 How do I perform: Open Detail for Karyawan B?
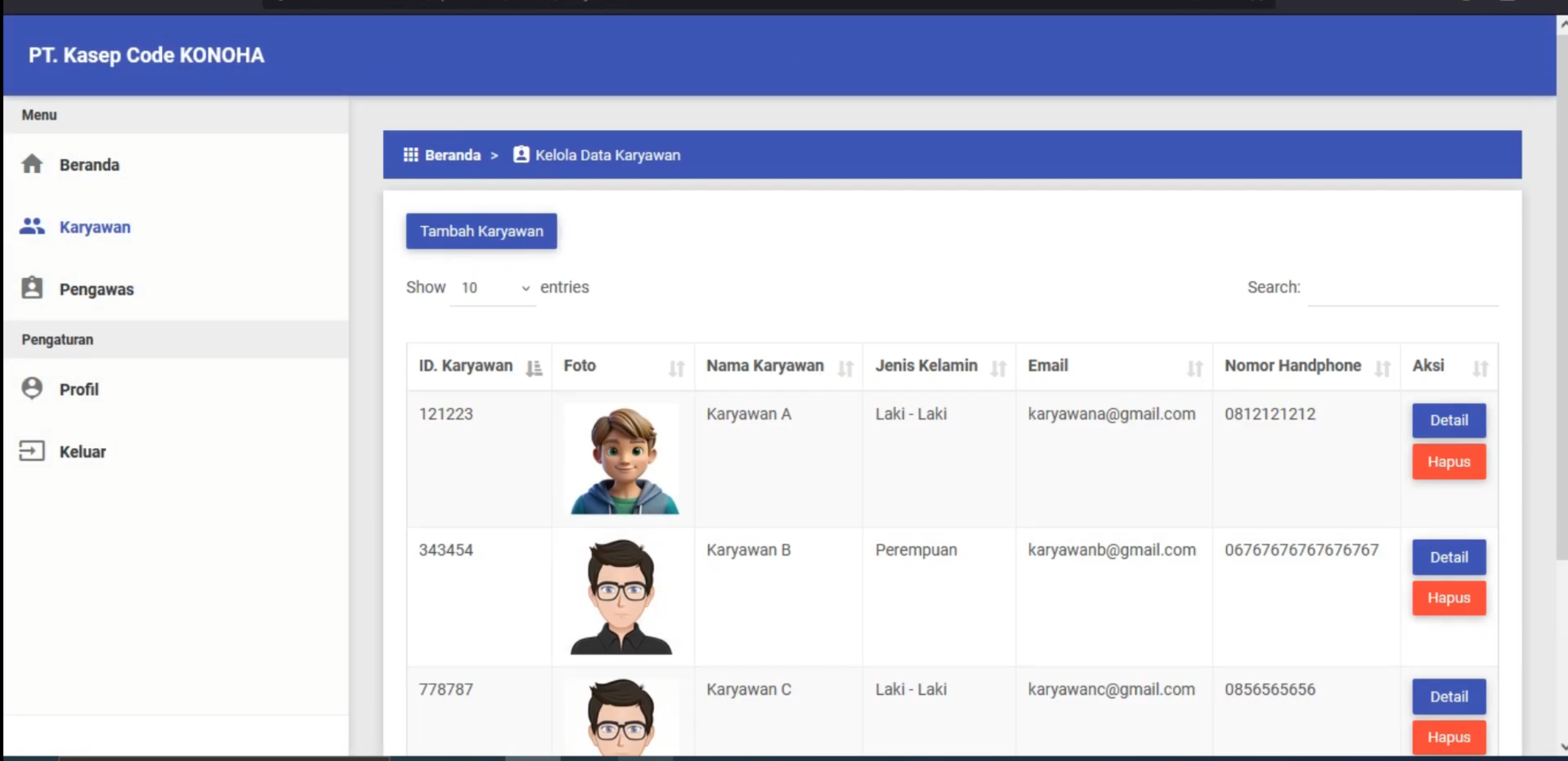click(x=1449, y=557)
